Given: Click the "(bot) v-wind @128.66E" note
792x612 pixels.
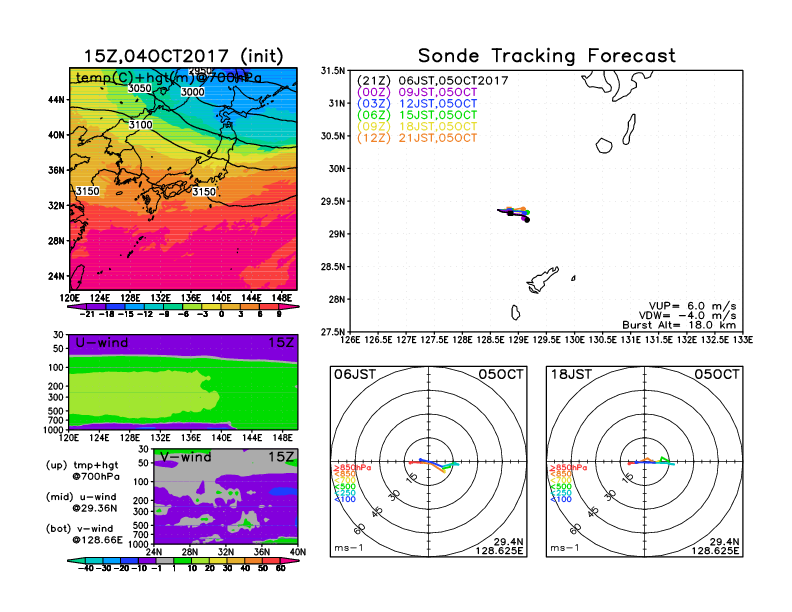Looking at the screenshot, I should 84,534.
